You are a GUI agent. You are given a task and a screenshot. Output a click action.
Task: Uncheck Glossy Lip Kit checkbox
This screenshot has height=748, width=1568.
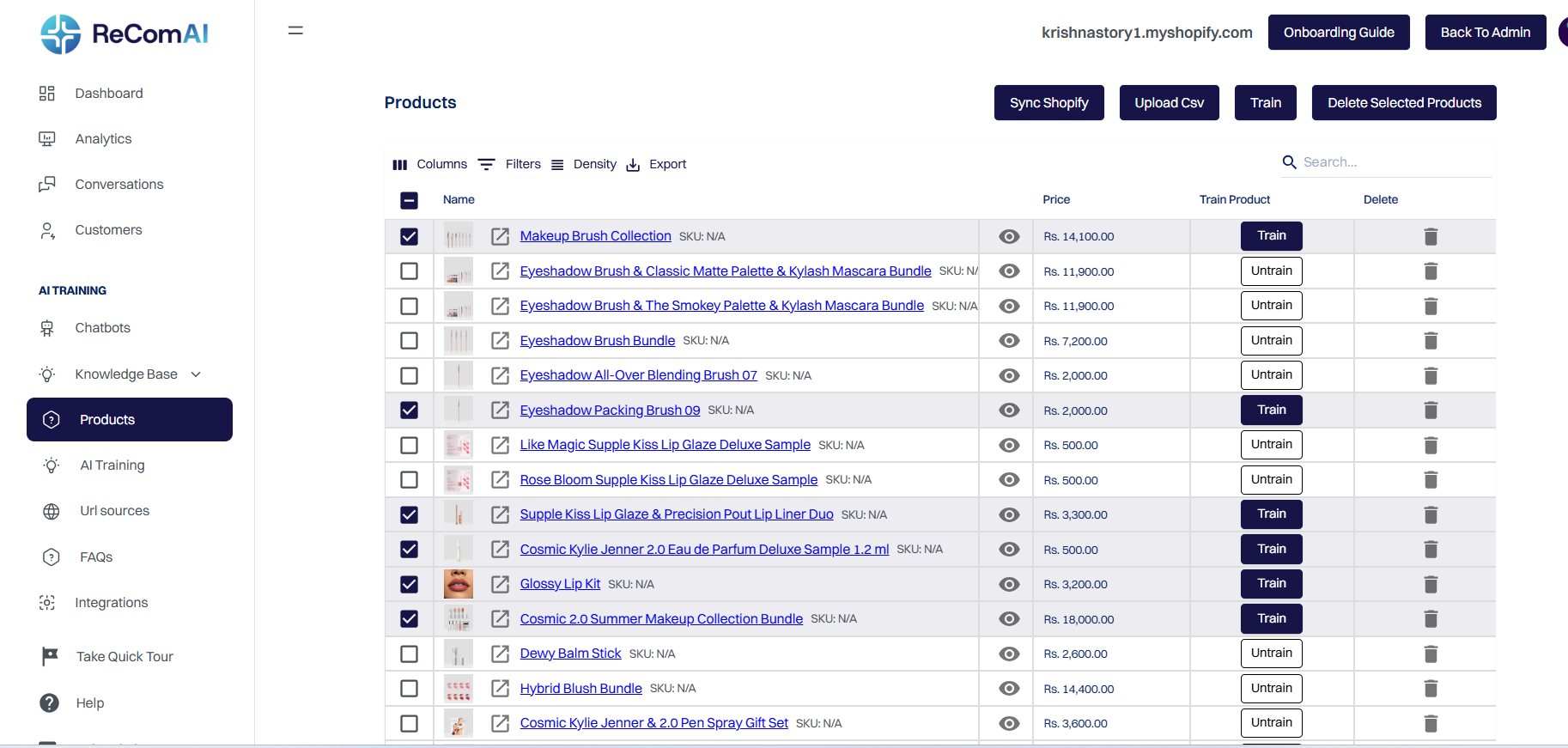(410, 584)
